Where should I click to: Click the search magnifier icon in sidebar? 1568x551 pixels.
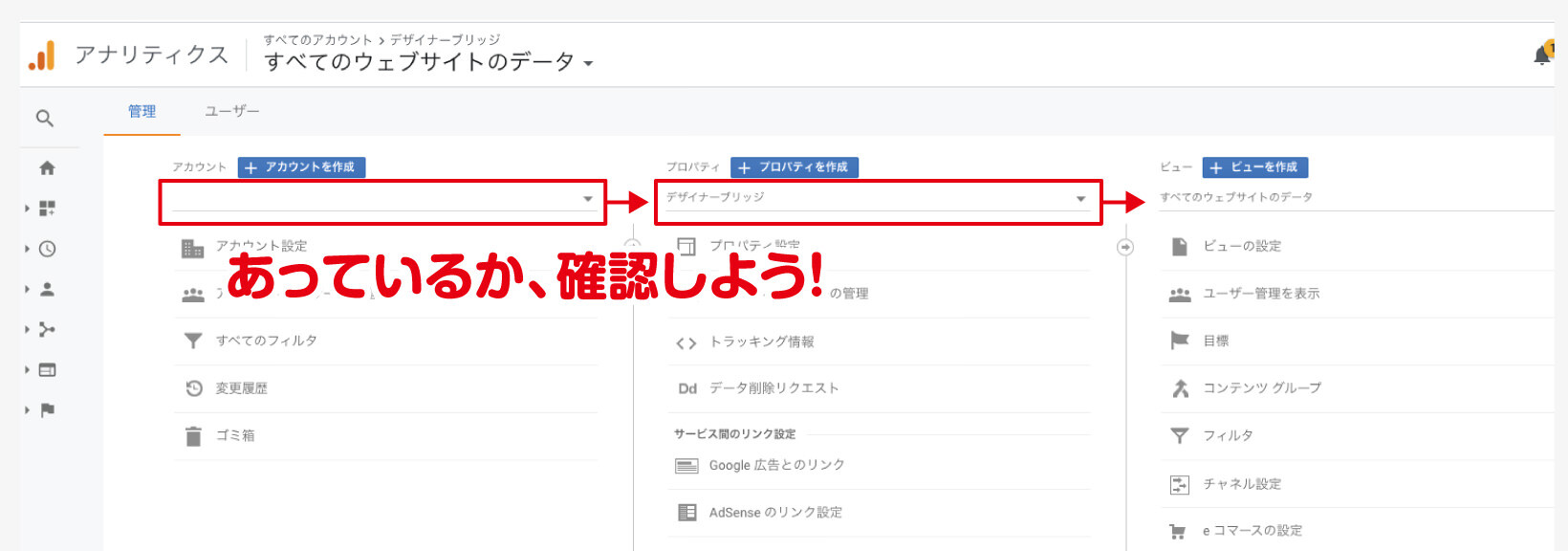point(45,119)
